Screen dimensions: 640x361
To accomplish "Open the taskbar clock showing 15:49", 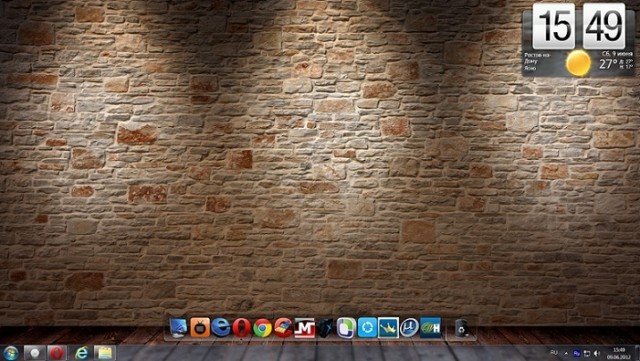I will [x=620, y=353].
